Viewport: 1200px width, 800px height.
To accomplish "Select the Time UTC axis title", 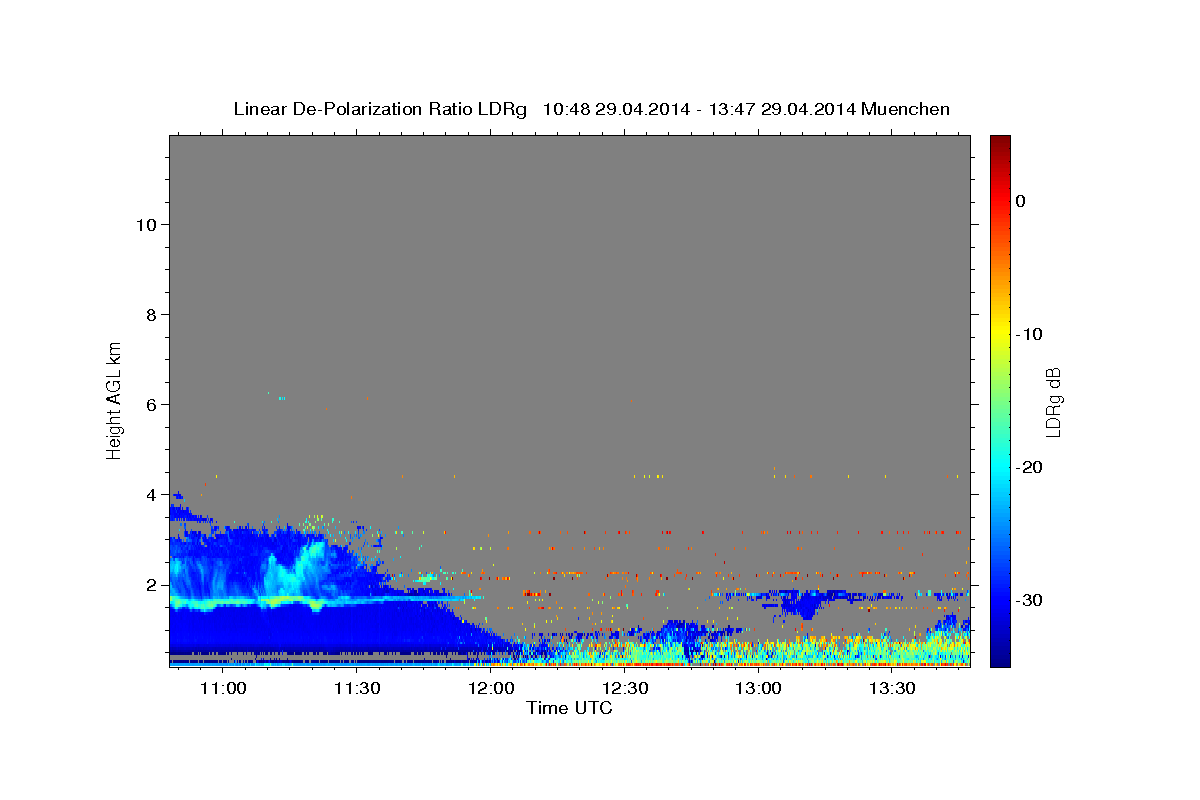I will (x=569, y=709).
